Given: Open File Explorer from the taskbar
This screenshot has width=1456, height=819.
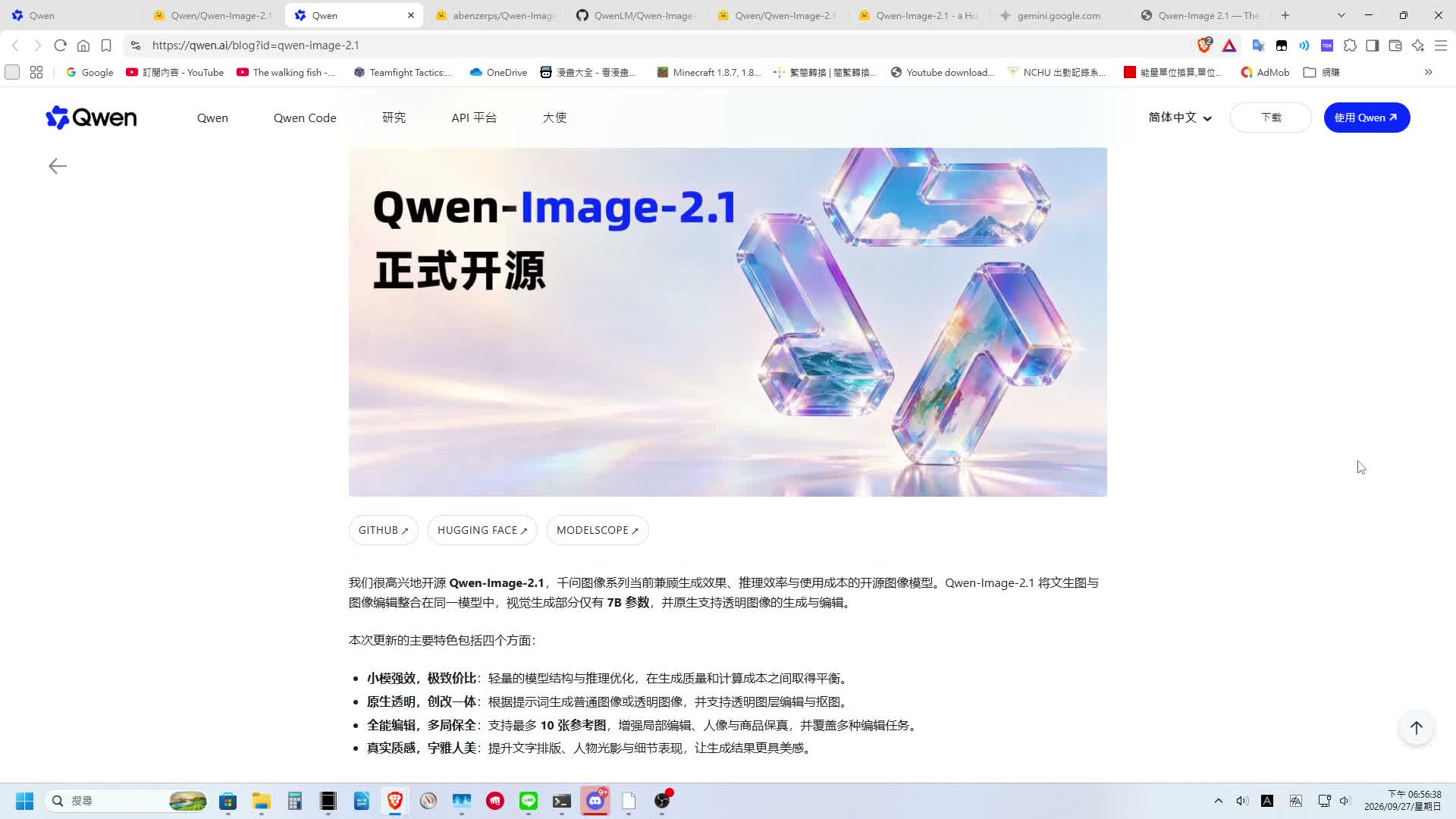Looking at the screenshot, I should pyautogui.click(x=262, y=801).
